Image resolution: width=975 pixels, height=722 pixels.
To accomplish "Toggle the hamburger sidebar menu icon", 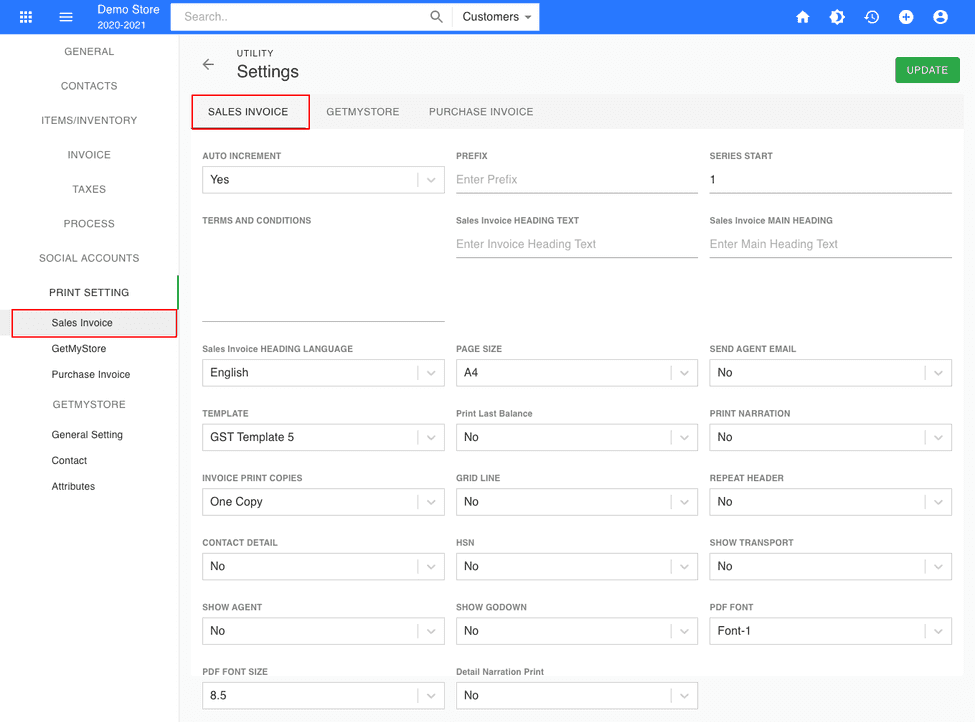I will 66,17.
